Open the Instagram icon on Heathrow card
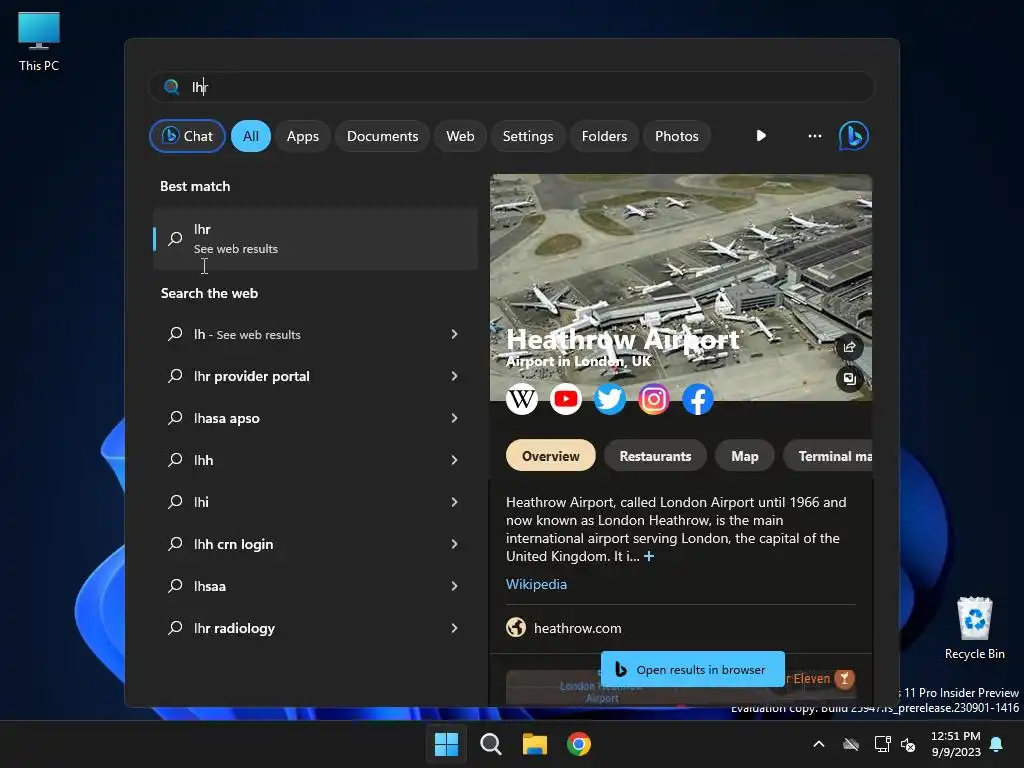Image resolution: width=1024 pixels, height=768 pixels. pyautogui.click(x=654, y=398)
